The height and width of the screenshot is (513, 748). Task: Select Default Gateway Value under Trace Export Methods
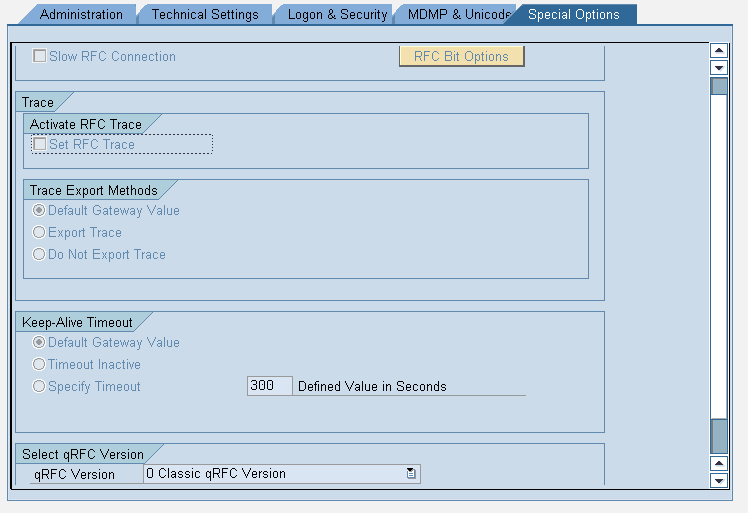[39, 211]
